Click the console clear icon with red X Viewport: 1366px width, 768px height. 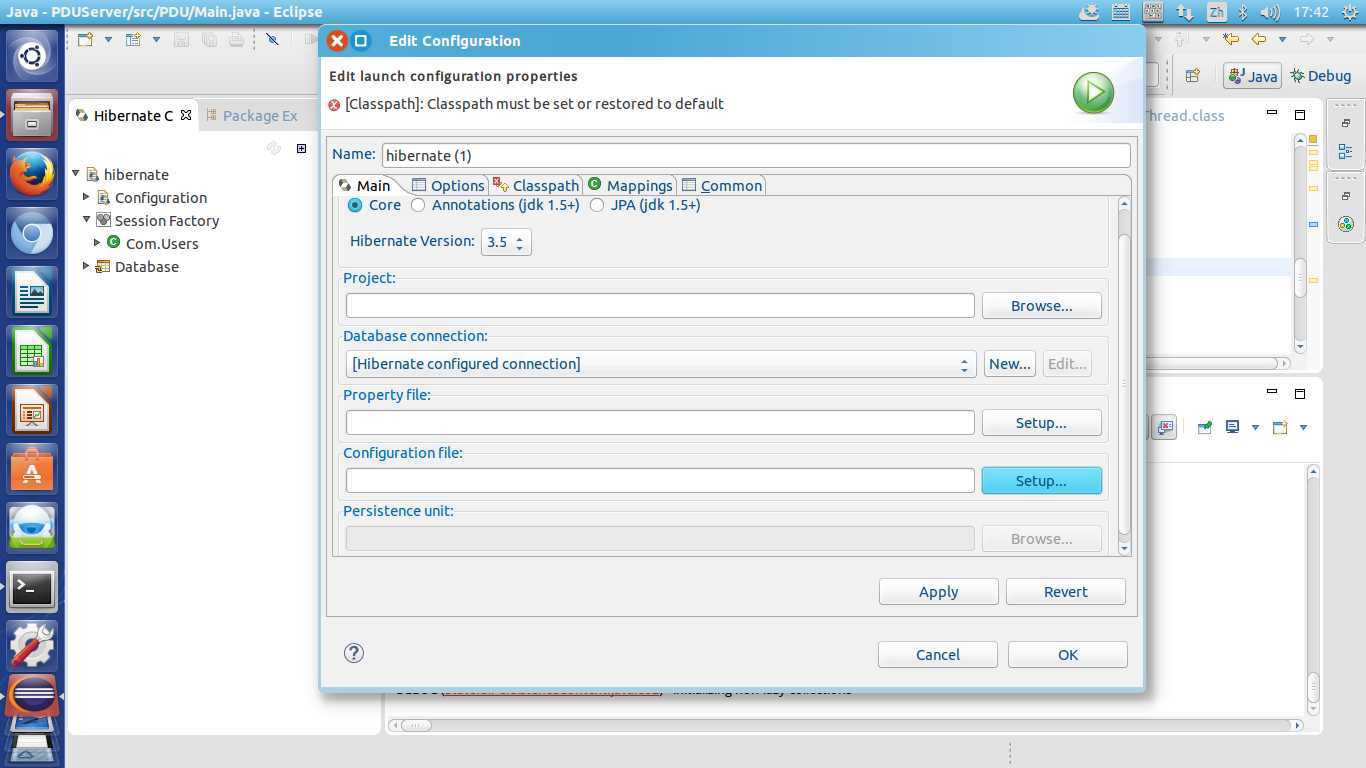tap(1164, 427)
